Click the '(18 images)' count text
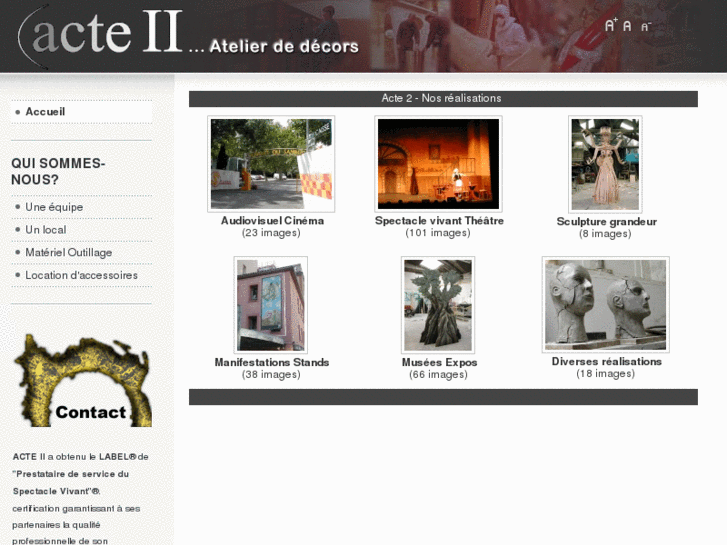This screenshot has width=727, height=545. pyautogui.click(x=606, y=373)
